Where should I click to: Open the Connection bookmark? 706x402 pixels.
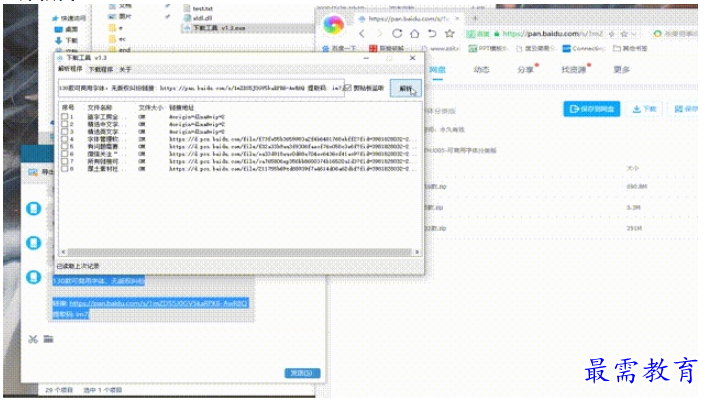coord(584,49)
